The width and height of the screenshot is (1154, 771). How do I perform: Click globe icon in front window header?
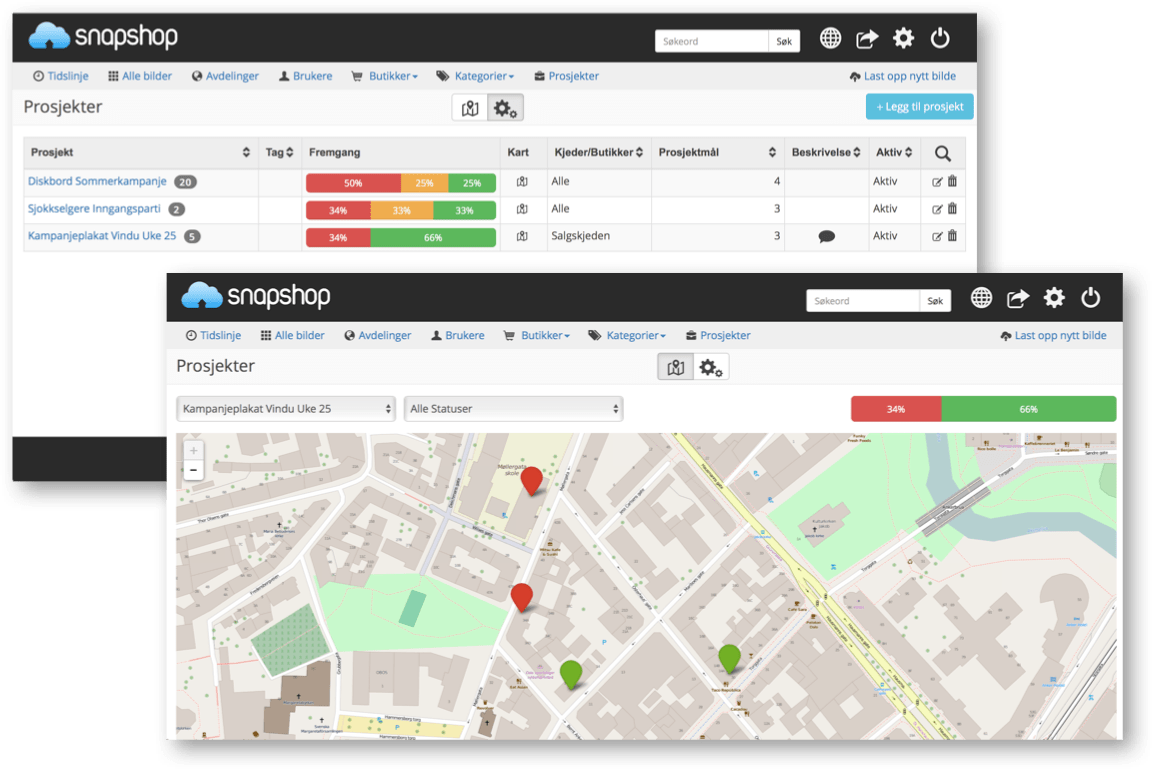(x=981, y=298)
